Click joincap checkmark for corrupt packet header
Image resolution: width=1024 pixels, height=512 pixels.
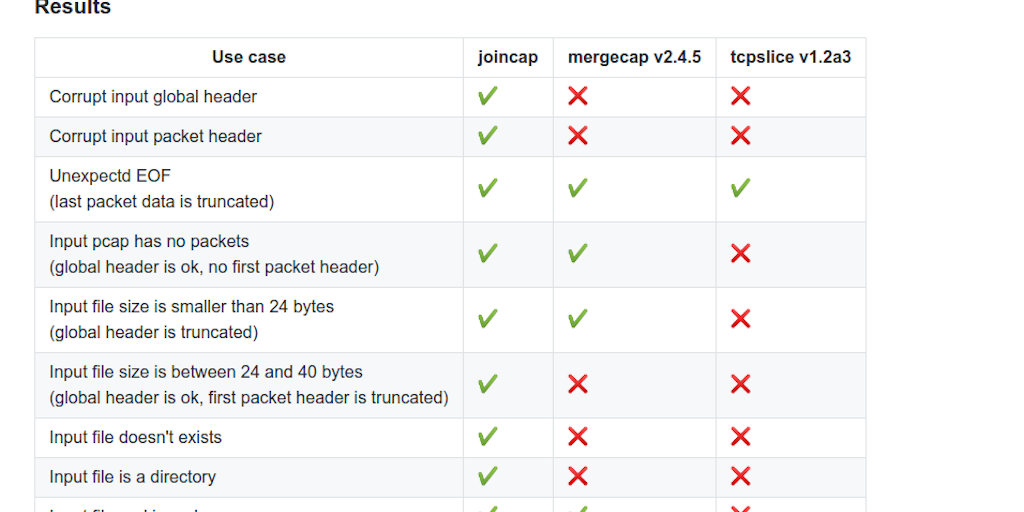[x=488, y=136]
